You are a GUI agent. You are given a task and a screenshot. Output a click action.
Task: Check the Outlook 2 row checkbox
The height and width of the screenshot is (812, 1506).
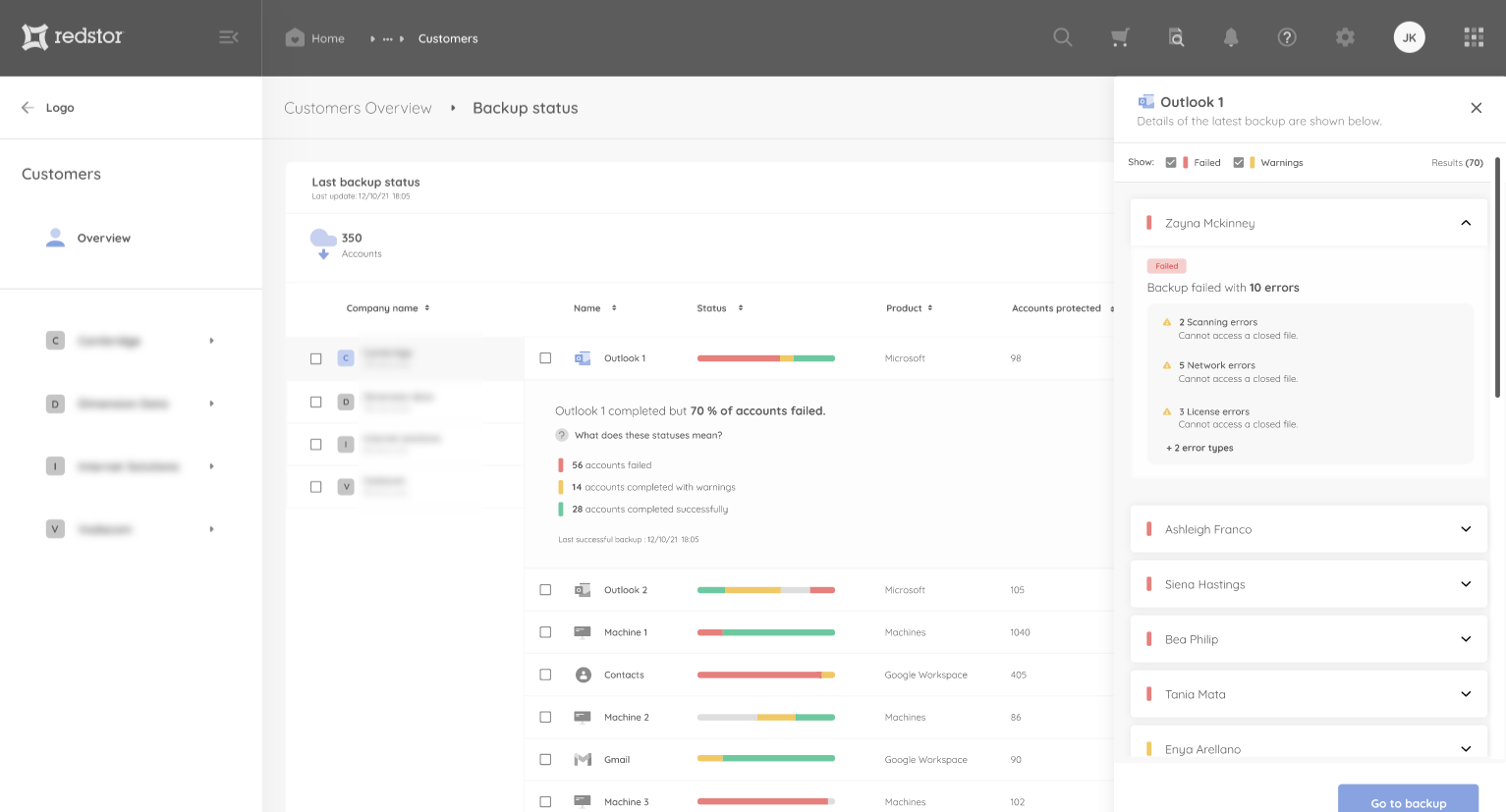coord(545,590)
